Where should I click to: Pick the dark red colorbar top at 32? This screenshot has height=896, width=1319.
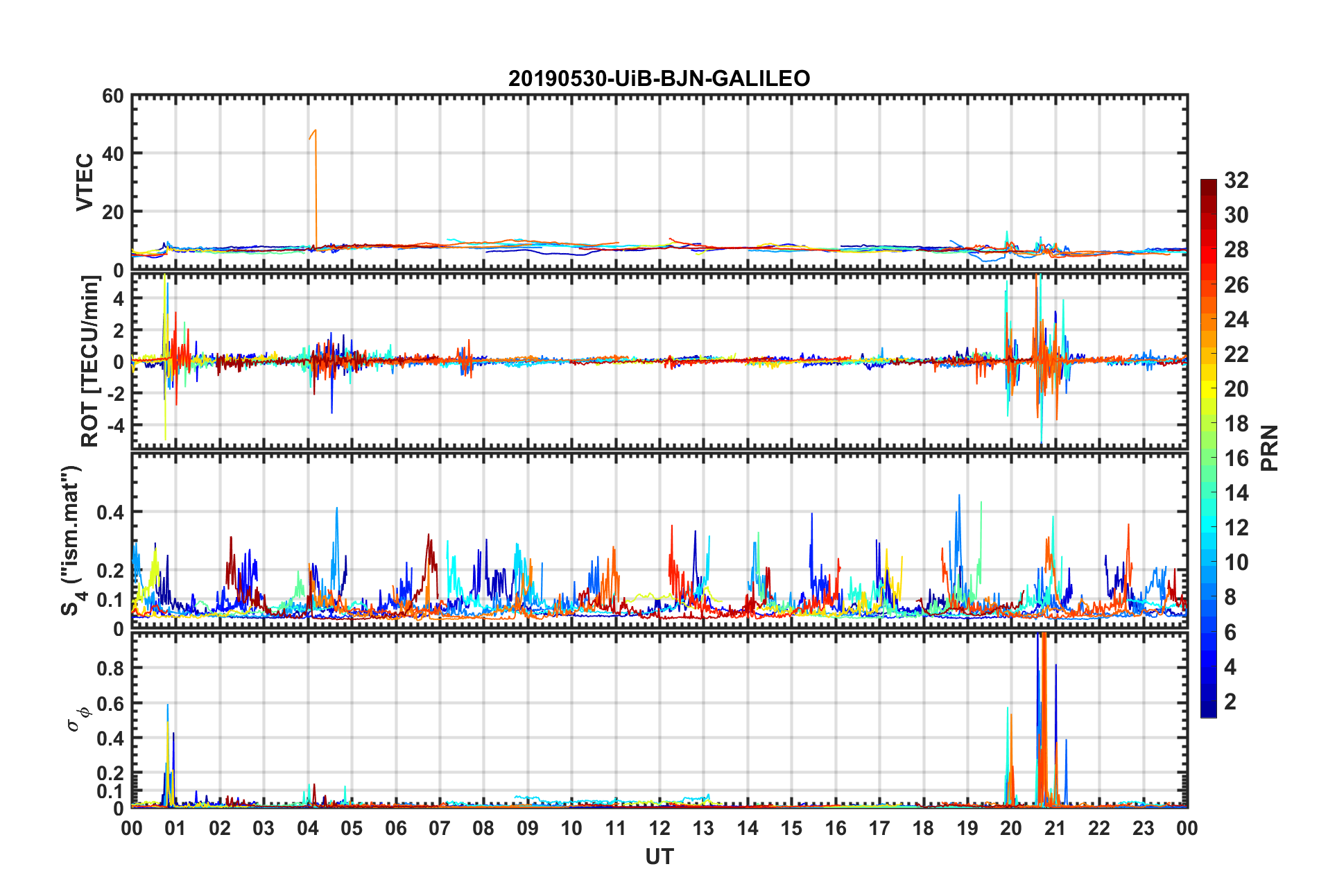(x=1208, y=183)
